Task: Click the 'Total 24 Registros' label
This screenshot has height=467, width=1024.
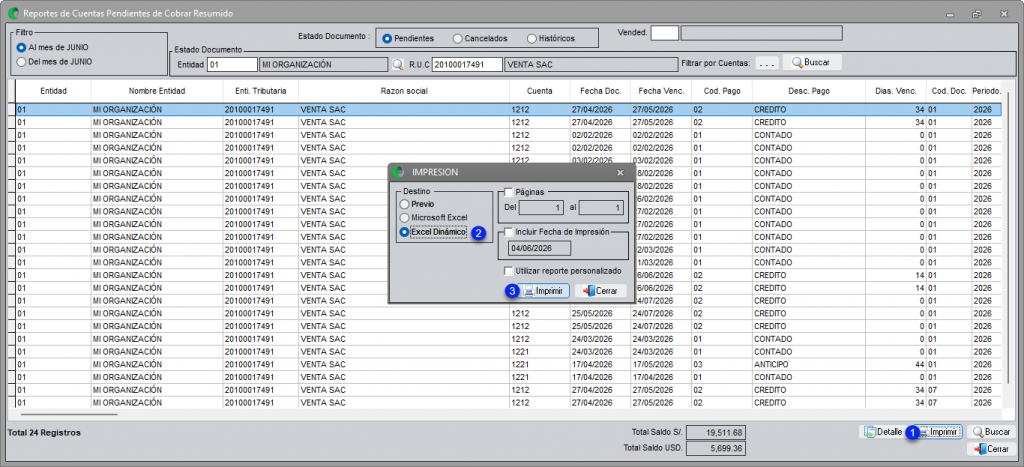Action: pos(44,432)
